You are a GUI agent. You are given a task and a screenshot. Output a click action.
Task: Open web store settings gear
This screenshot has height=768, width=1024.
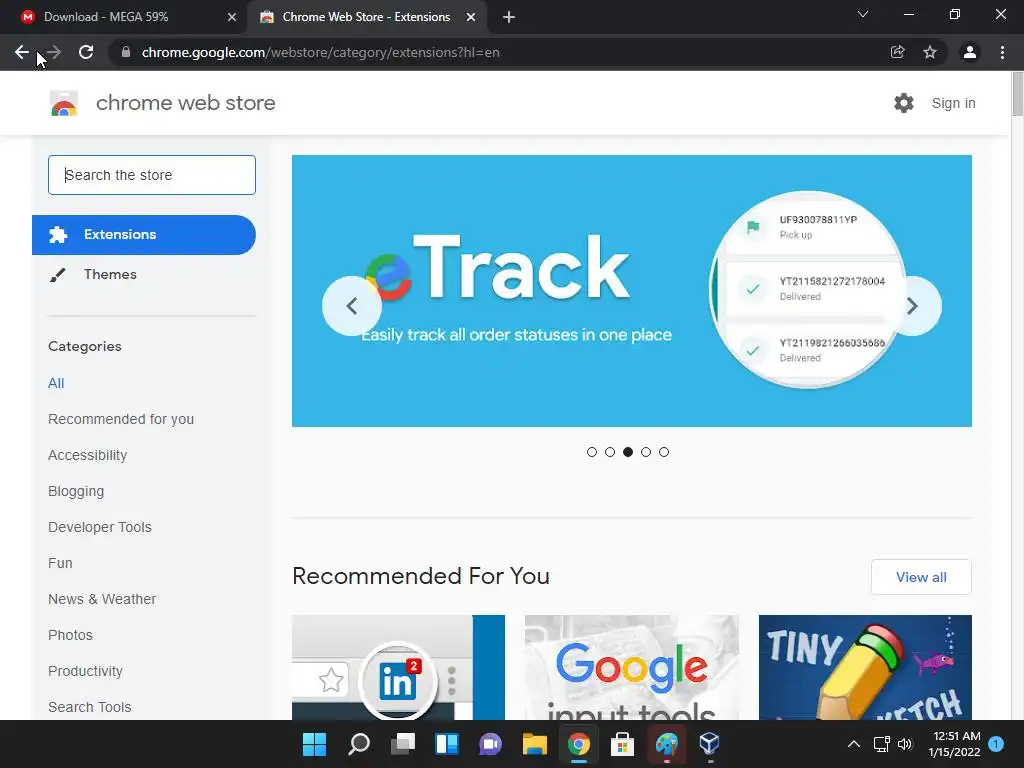904,103
